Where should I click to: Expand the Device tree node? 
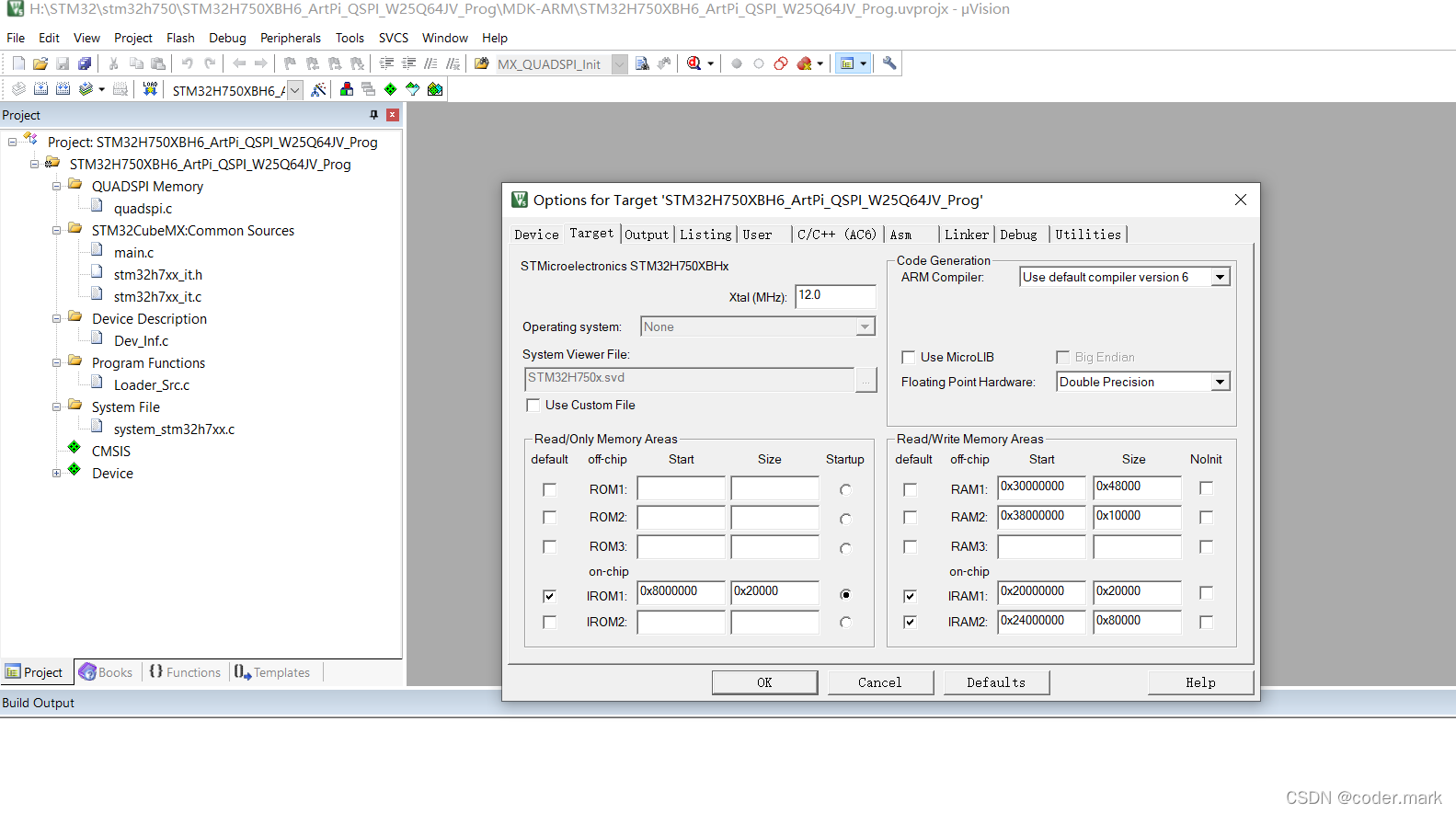pos(56,473)
